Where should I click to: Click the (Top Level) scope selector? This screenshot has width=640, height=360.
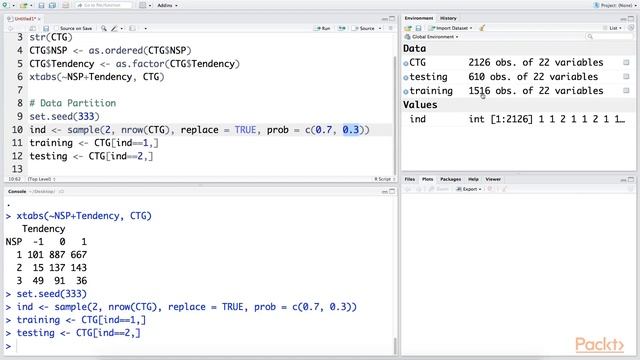[x=41, y=179]
